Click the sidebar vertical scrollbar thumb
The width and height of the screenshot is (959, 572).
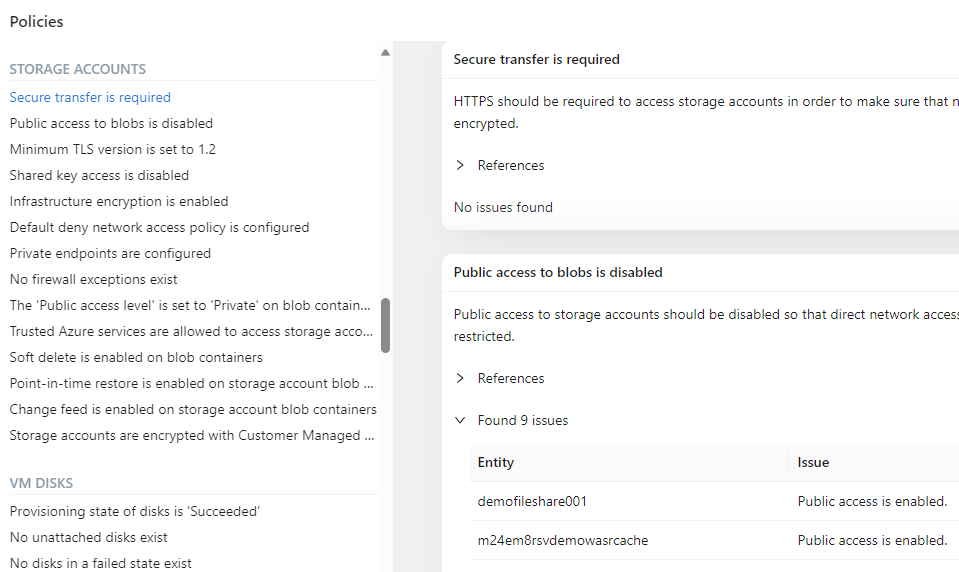coord(385,325)
